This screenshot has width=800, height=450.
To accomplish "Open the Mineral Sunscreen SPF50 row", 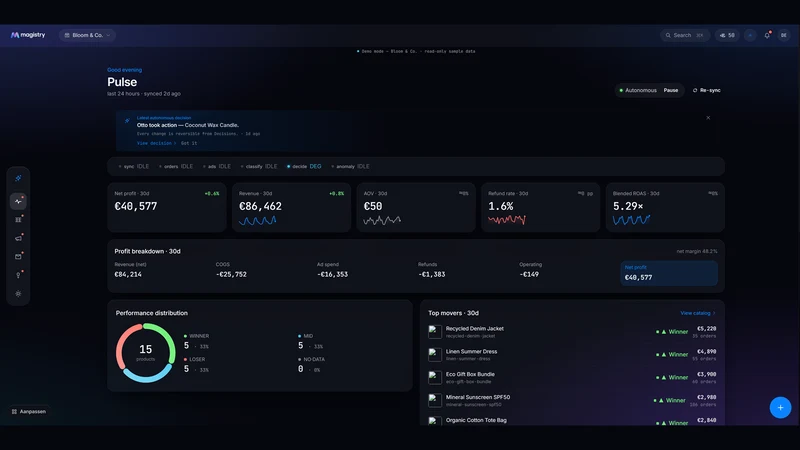I will 572,401.
